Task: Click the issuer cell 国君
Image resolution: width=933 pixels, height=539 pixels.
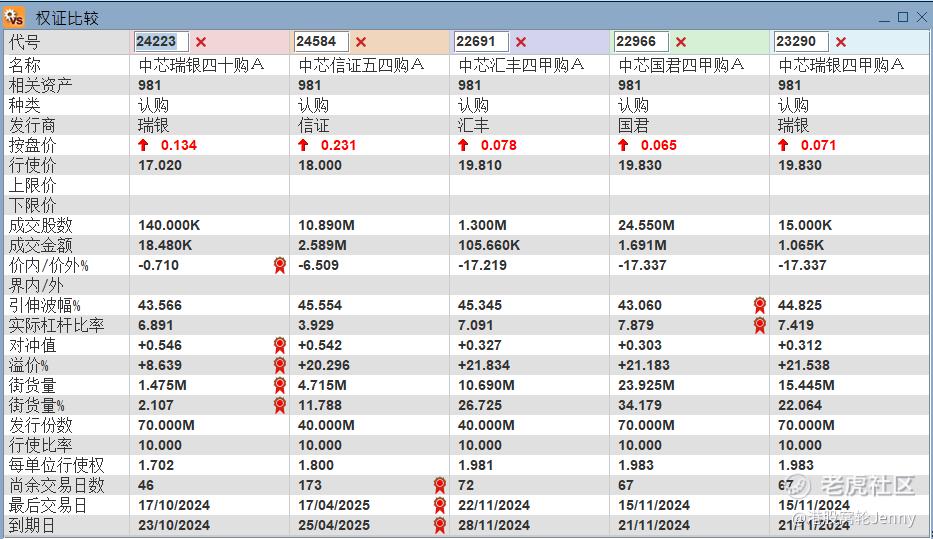Action: point(634,125)
